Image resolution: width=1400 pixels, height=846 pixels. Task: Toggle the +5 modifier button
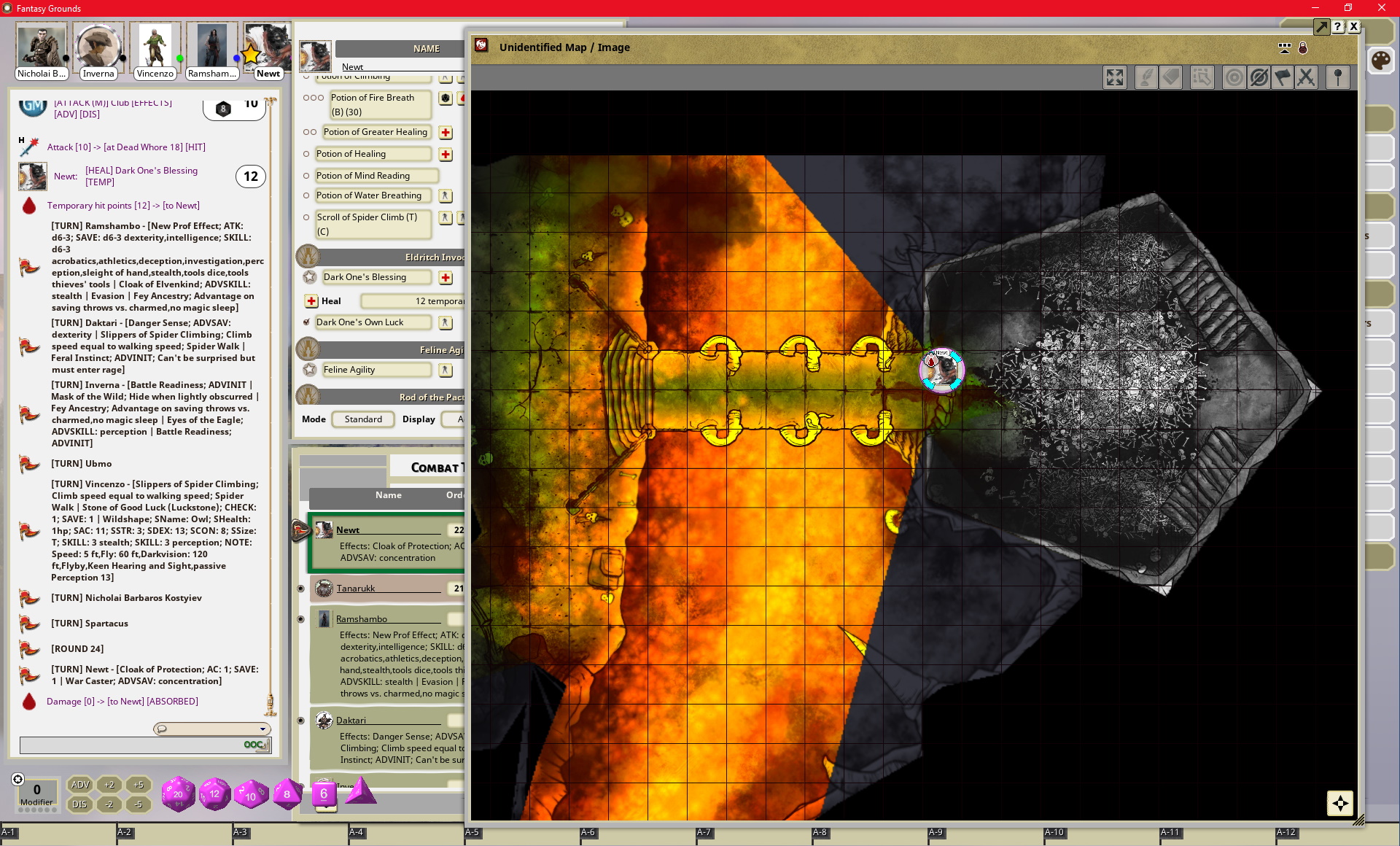(x=139, y=785)
